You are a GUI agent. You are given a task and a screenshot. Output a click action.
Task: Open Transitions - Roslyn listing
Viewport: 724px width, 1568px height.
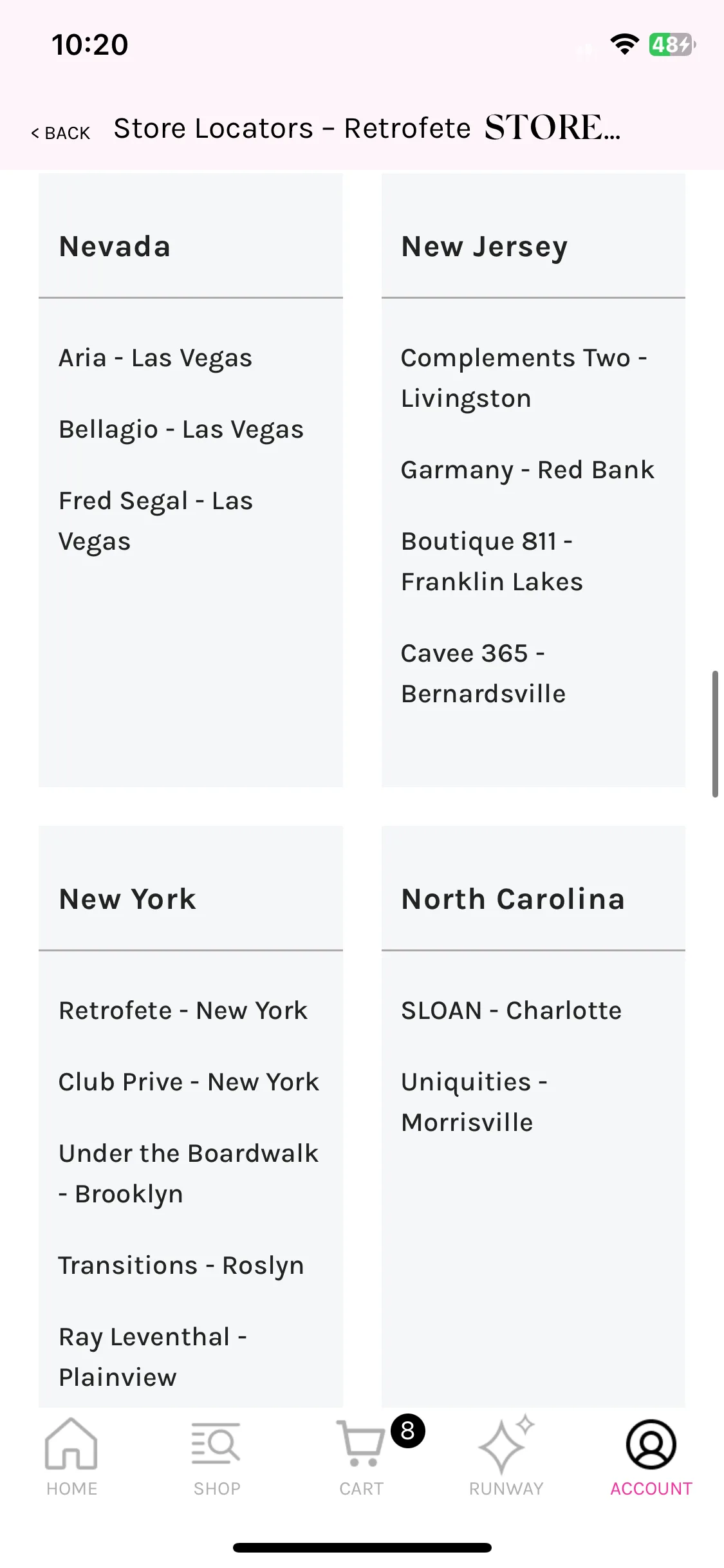pyautogui.click(x=181, y=1265)
